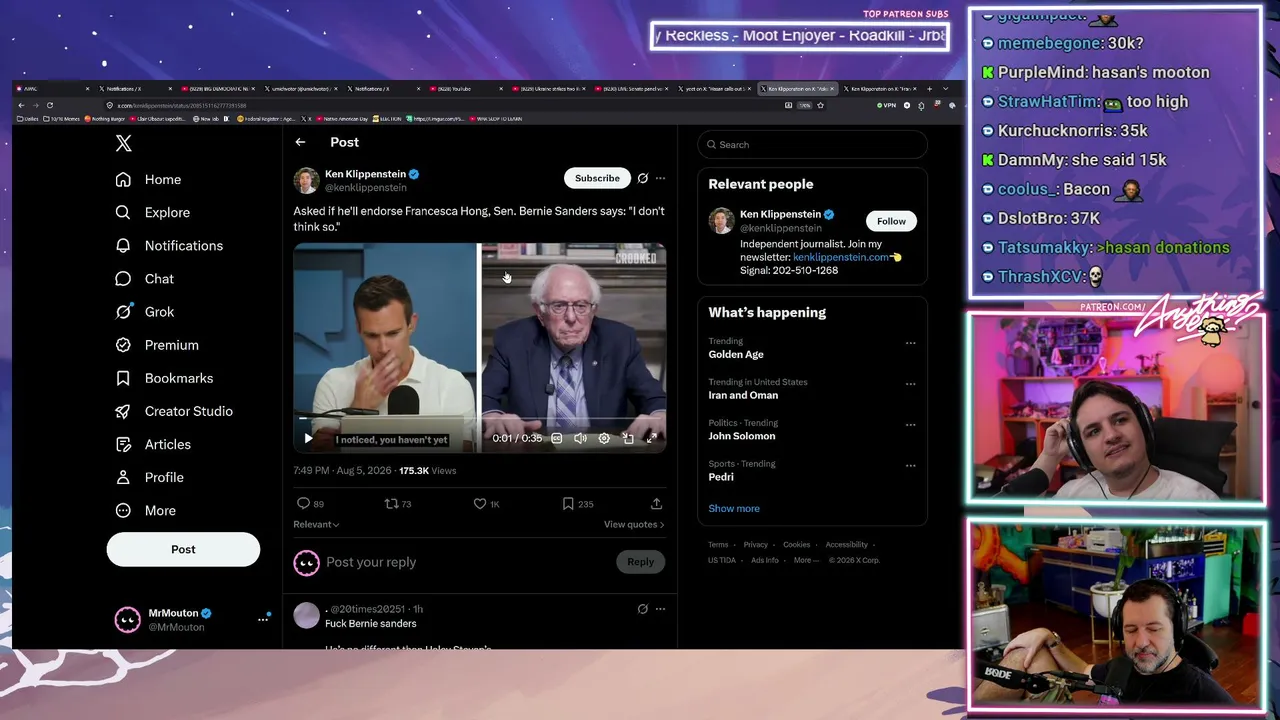Viewport: 1280px width, 720px height.
Task: Click the Reply button
Action: pos(640,562)
